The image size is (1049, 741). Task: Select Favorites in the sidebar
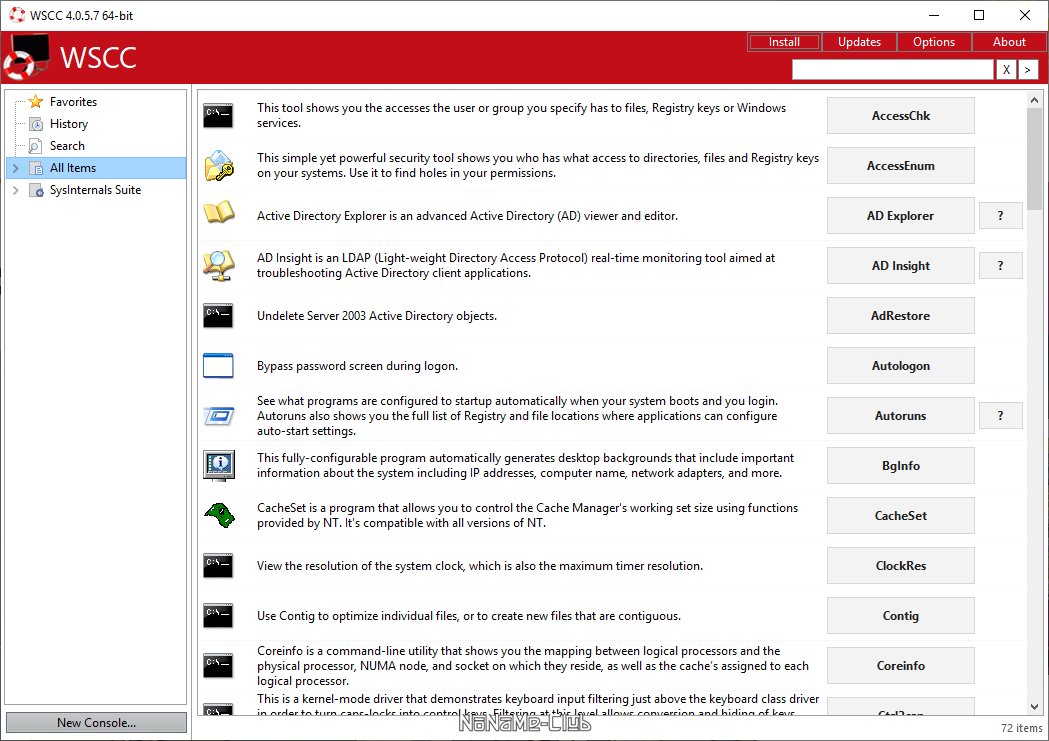[x=73, y=102]
